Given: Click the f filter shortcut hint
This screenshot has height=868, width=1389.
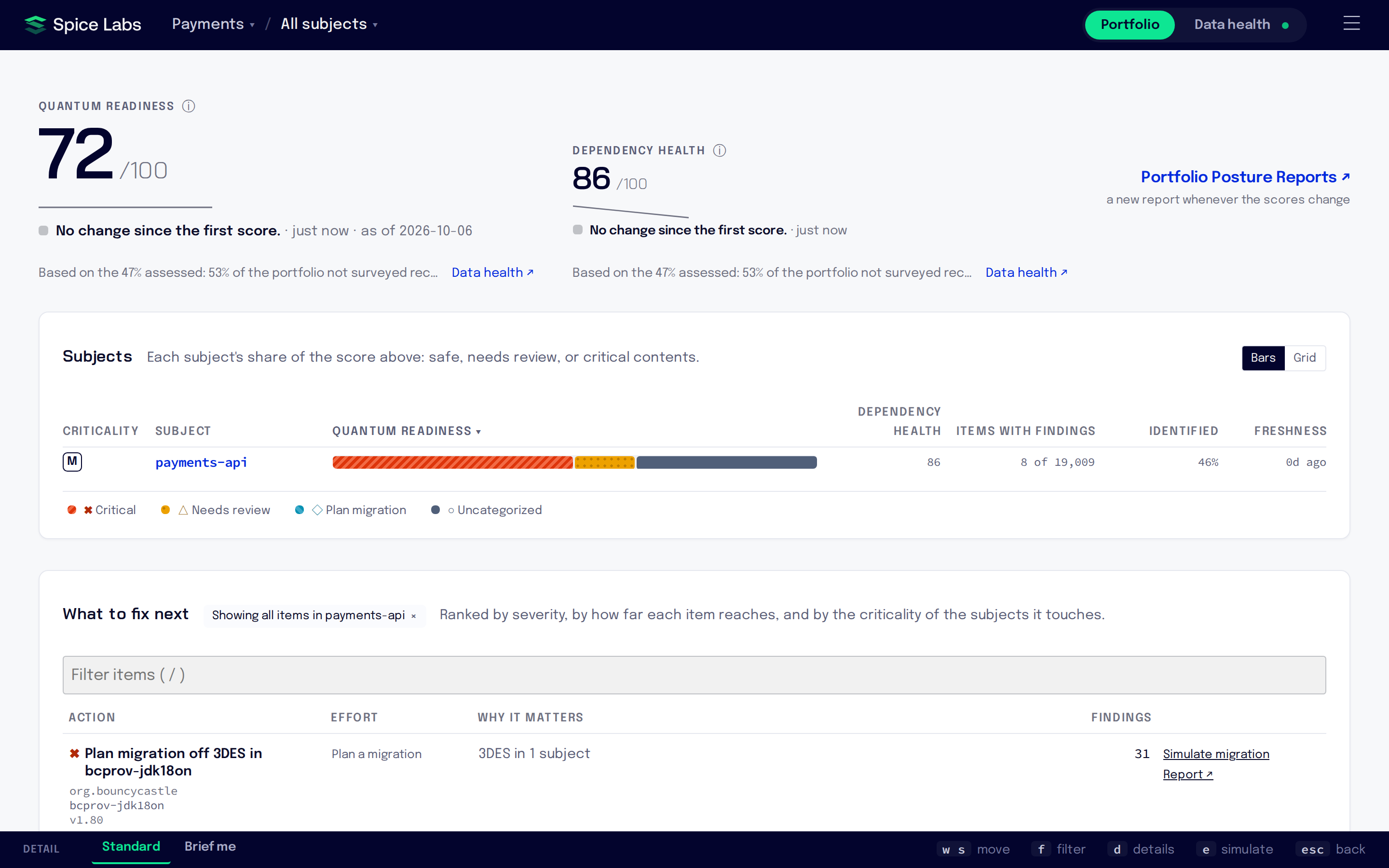Looking at the screenshot, I should [1059, 849].
